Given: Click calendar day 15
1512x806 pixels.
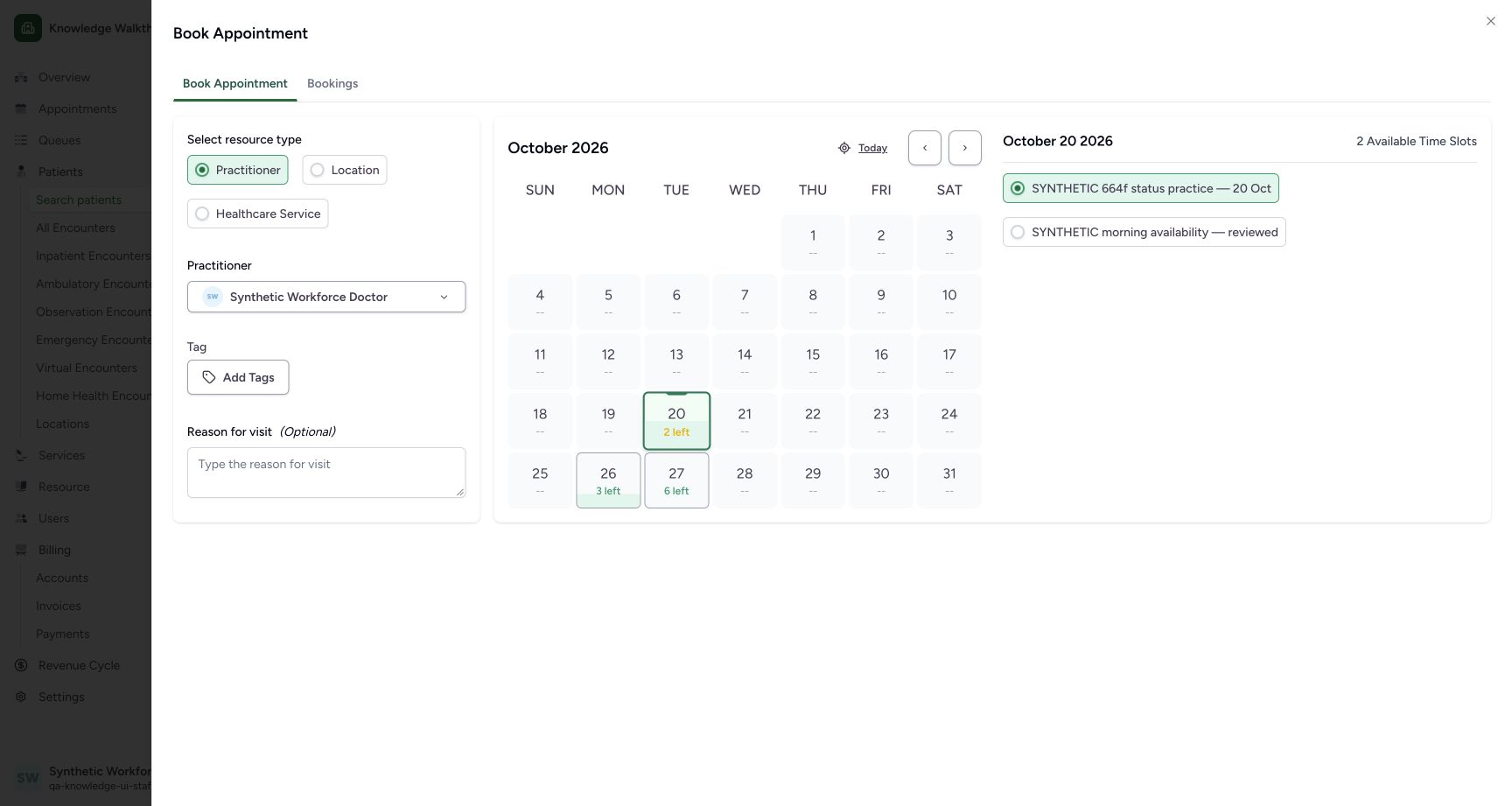Looking at the screenshot, I should click(813, 361).
